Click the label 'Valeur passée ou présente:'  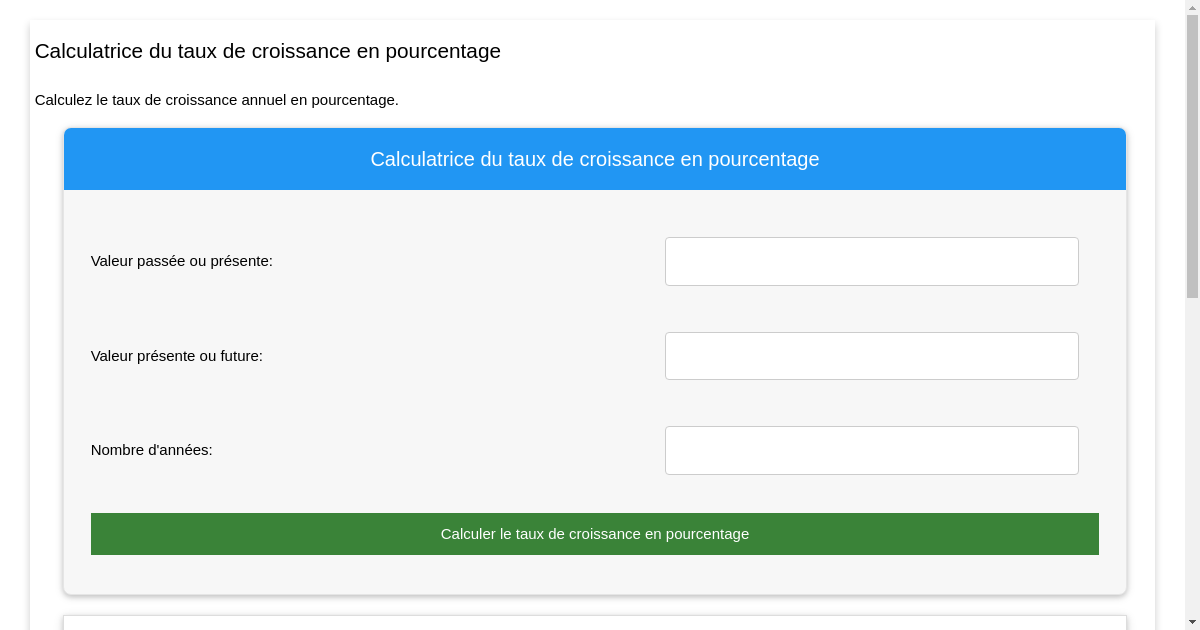[x=181, y=261]
